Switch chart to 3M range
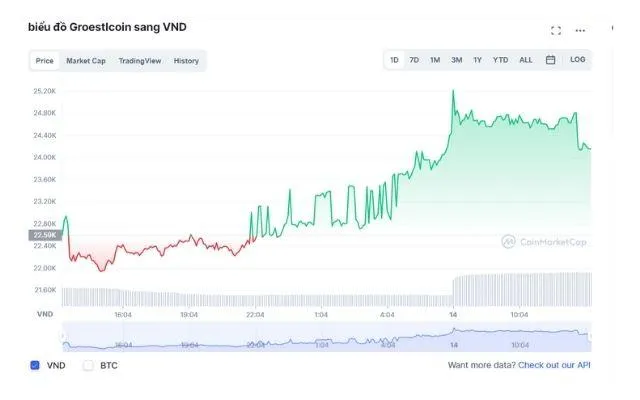Screen dimensions: 640x400 (456, 60)
